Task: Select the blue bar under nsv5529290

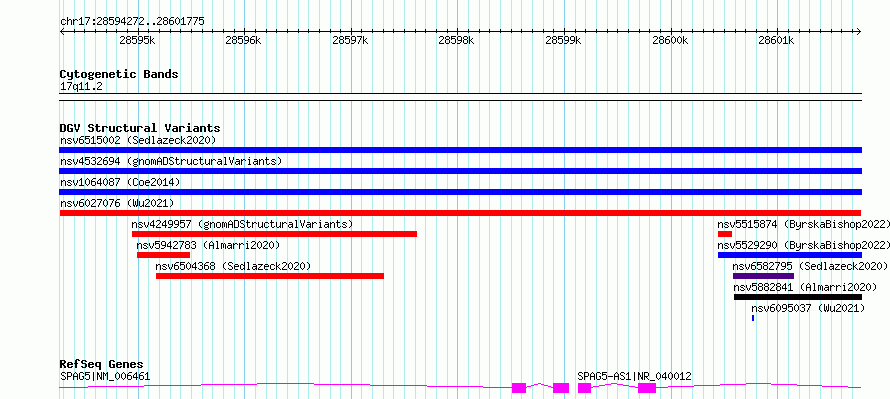Action: pyautogui.click(x=790, y=255)
